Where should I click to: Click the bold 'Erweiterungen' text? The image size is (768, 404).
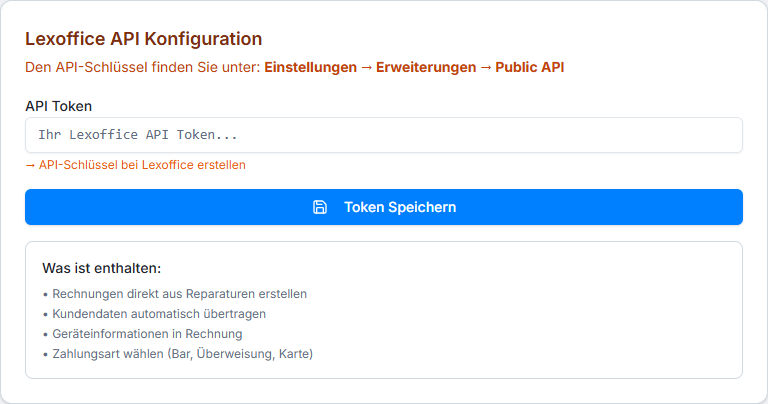point(426,67)
